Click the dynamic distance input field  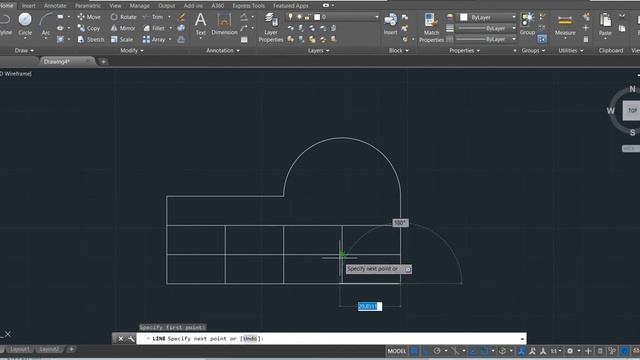click(370, 307)
